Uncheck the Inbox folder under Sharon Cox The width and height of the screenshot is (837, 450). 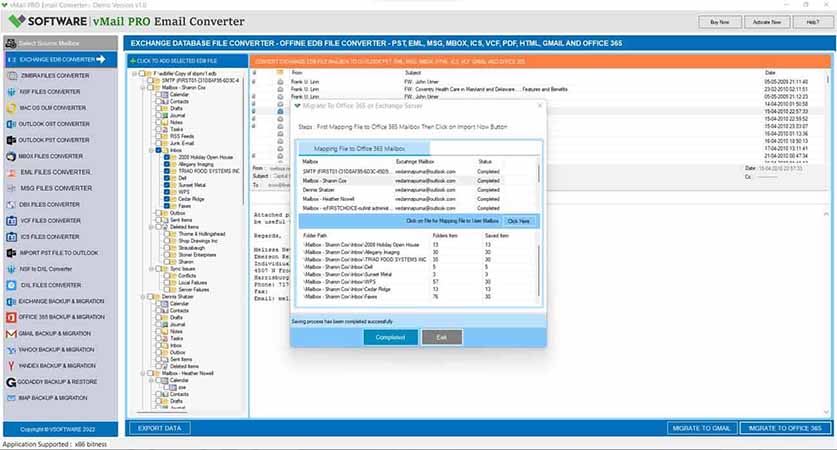(x=159, y=151)
